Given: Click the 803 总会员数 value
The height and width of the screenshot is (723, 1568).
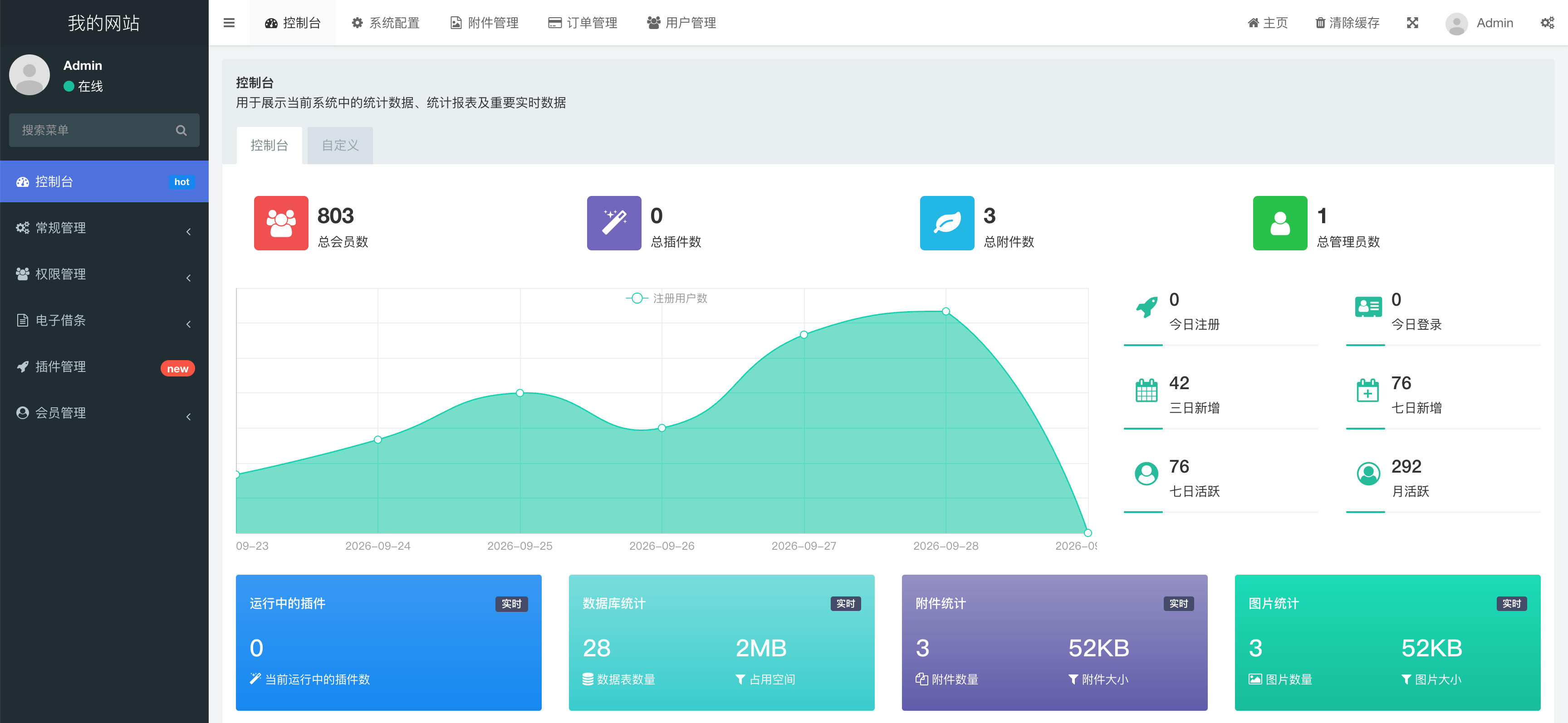Looking at the screenshot, I should (x=335, y=215).
